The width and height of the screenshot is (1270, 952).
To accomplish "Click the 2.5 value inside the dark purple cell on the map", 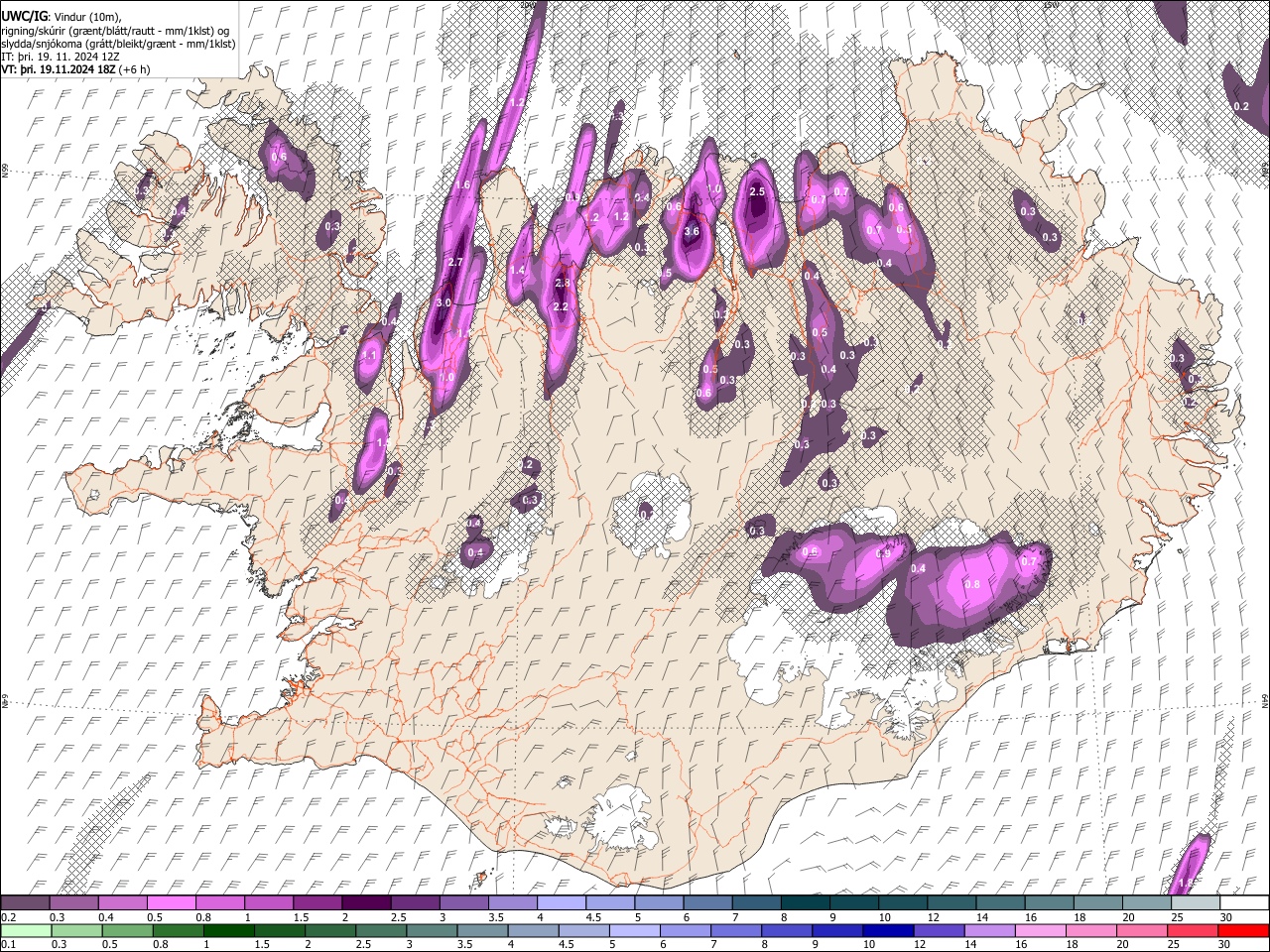I will click(x=758, y=191).
